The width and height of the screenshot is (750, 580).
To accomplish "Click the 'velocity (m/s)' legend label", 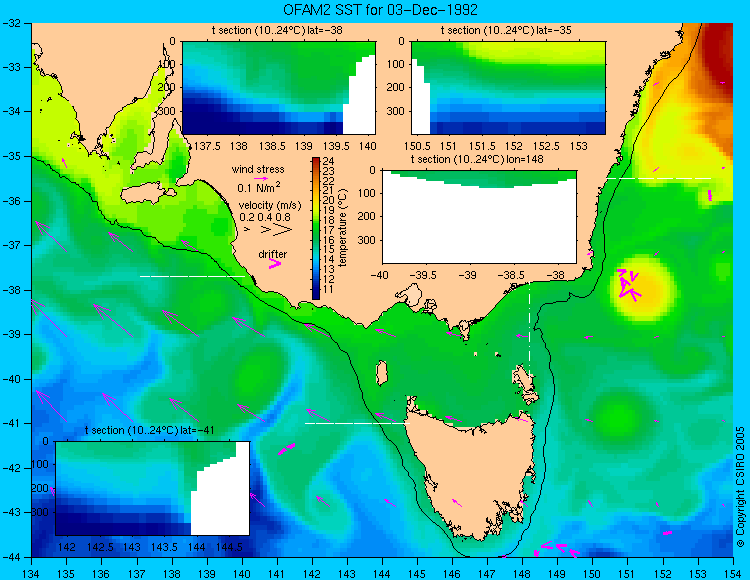I will point(270,206).
